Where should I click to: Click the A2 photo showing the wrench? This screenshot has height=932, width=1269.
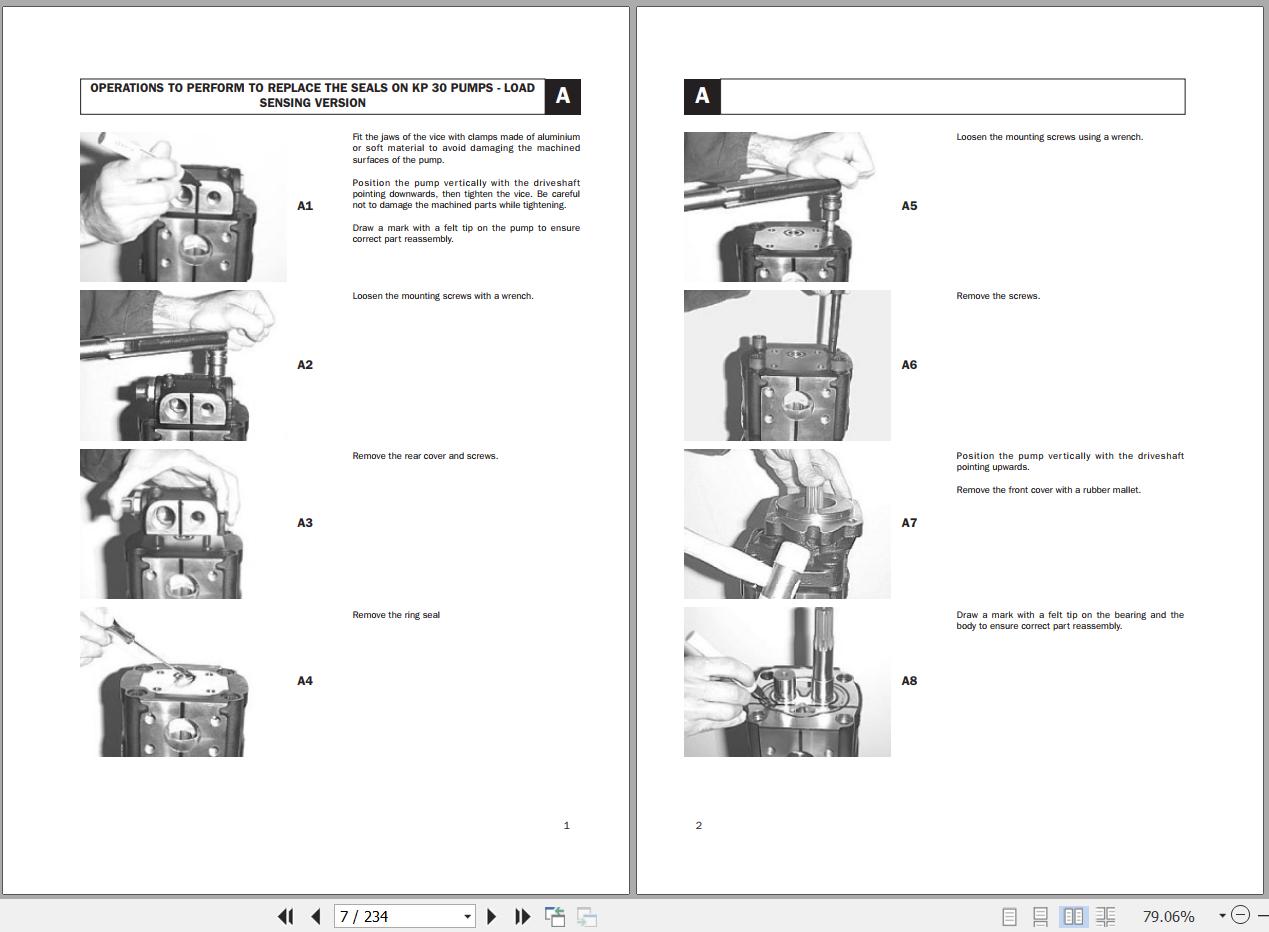[183, 365]
